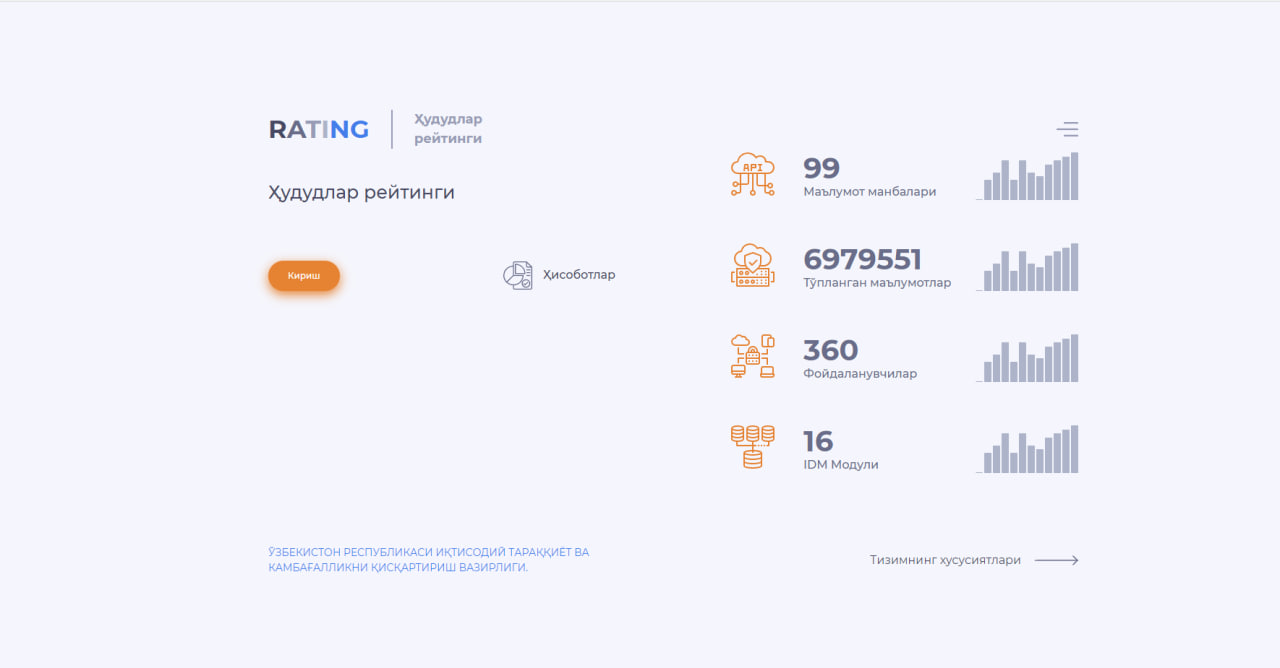Click the bar chart beside Тўпланган маълумотлар
This screenshot has height=668, width=1280.
1028,268
